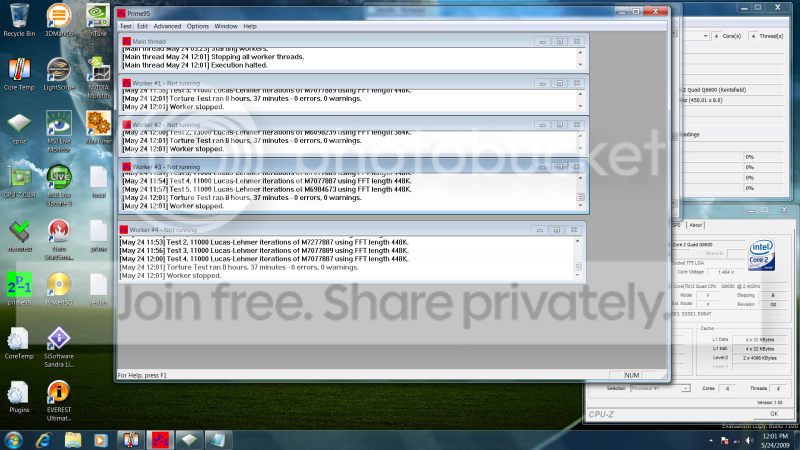
Task: Open the CoreTemp settings file icon
Action: point(19,343)
